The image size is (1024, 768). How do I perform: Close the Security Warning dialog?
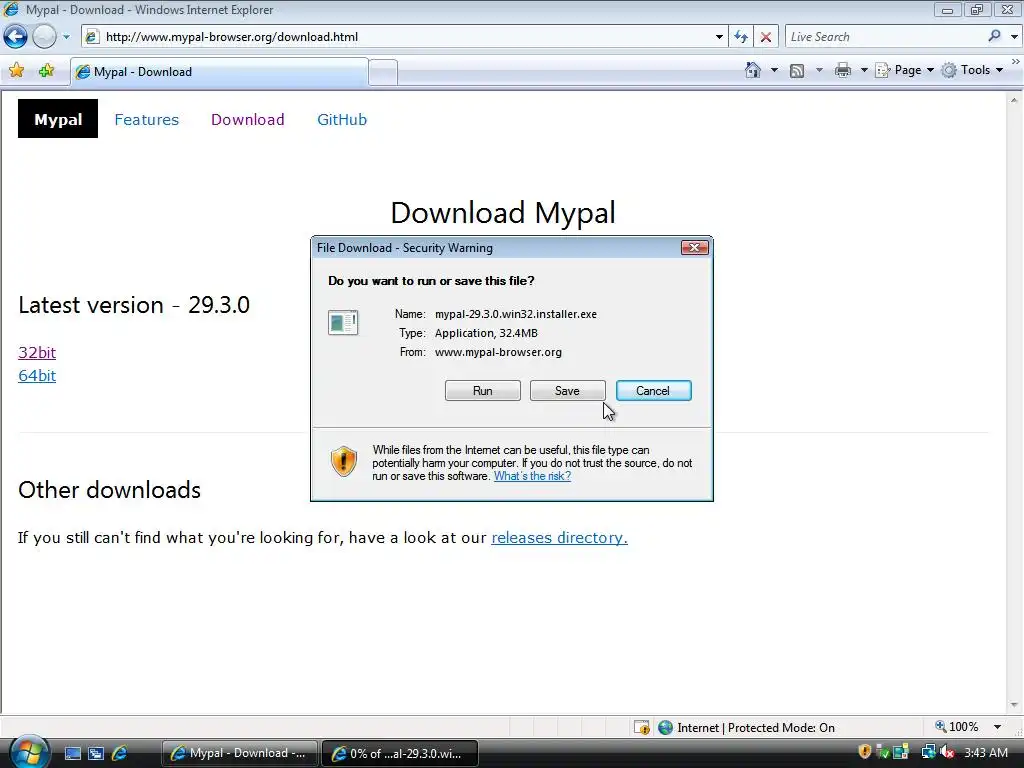coord(694,248)
